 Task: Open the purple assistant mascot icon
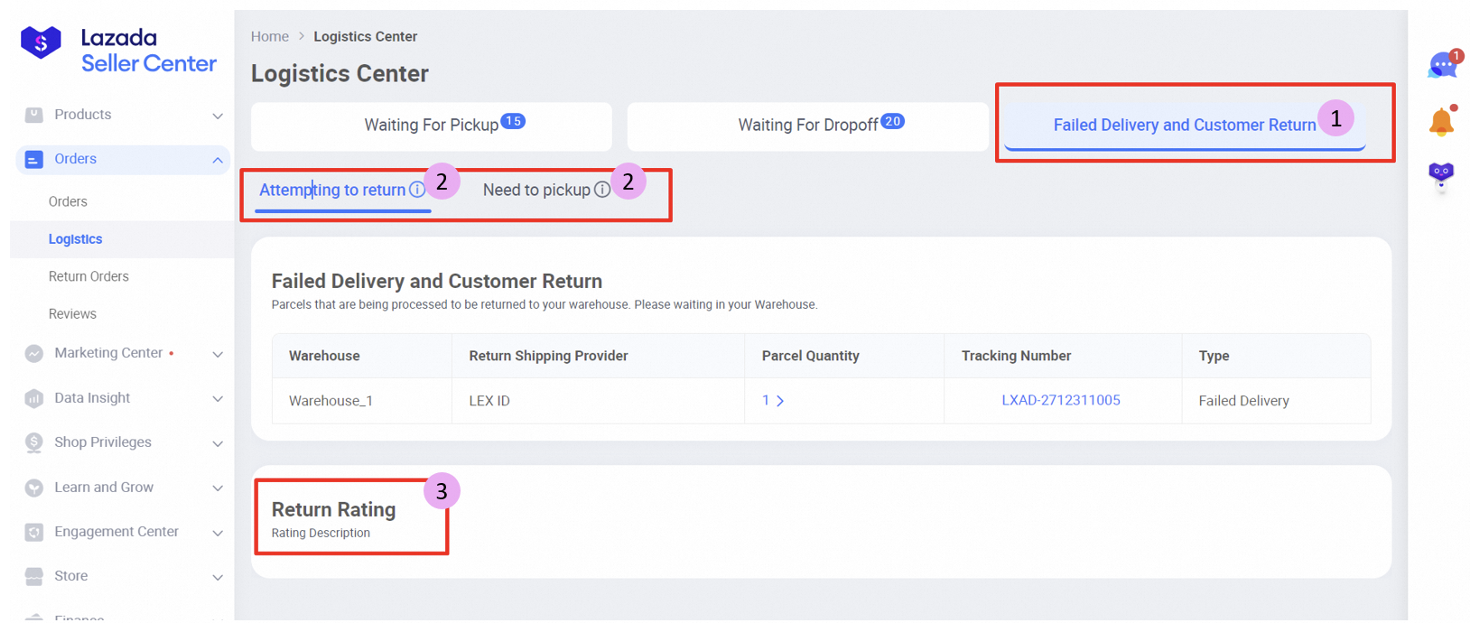pos(1441,176)
